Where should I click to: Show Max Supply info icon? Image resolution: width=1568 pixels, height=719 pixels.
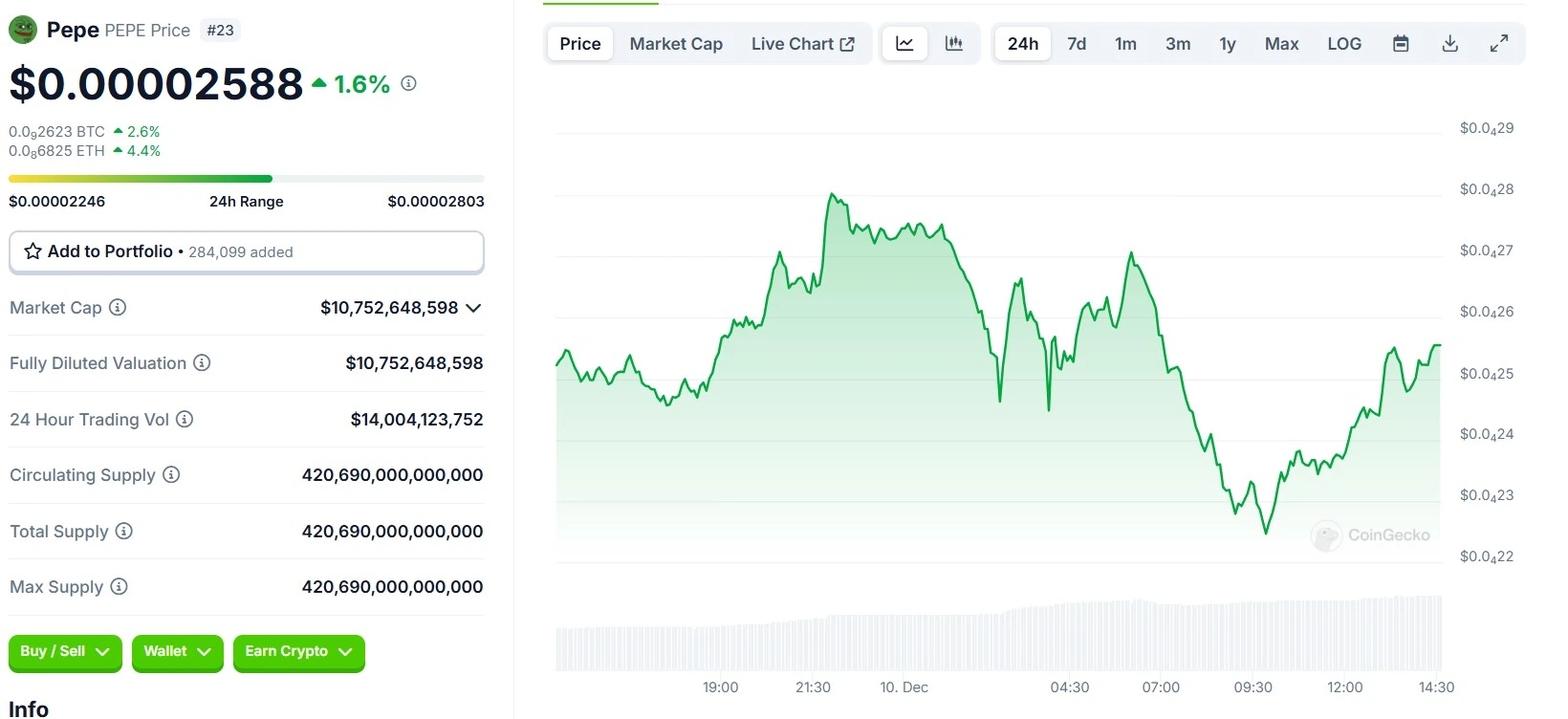click(119, 586)
